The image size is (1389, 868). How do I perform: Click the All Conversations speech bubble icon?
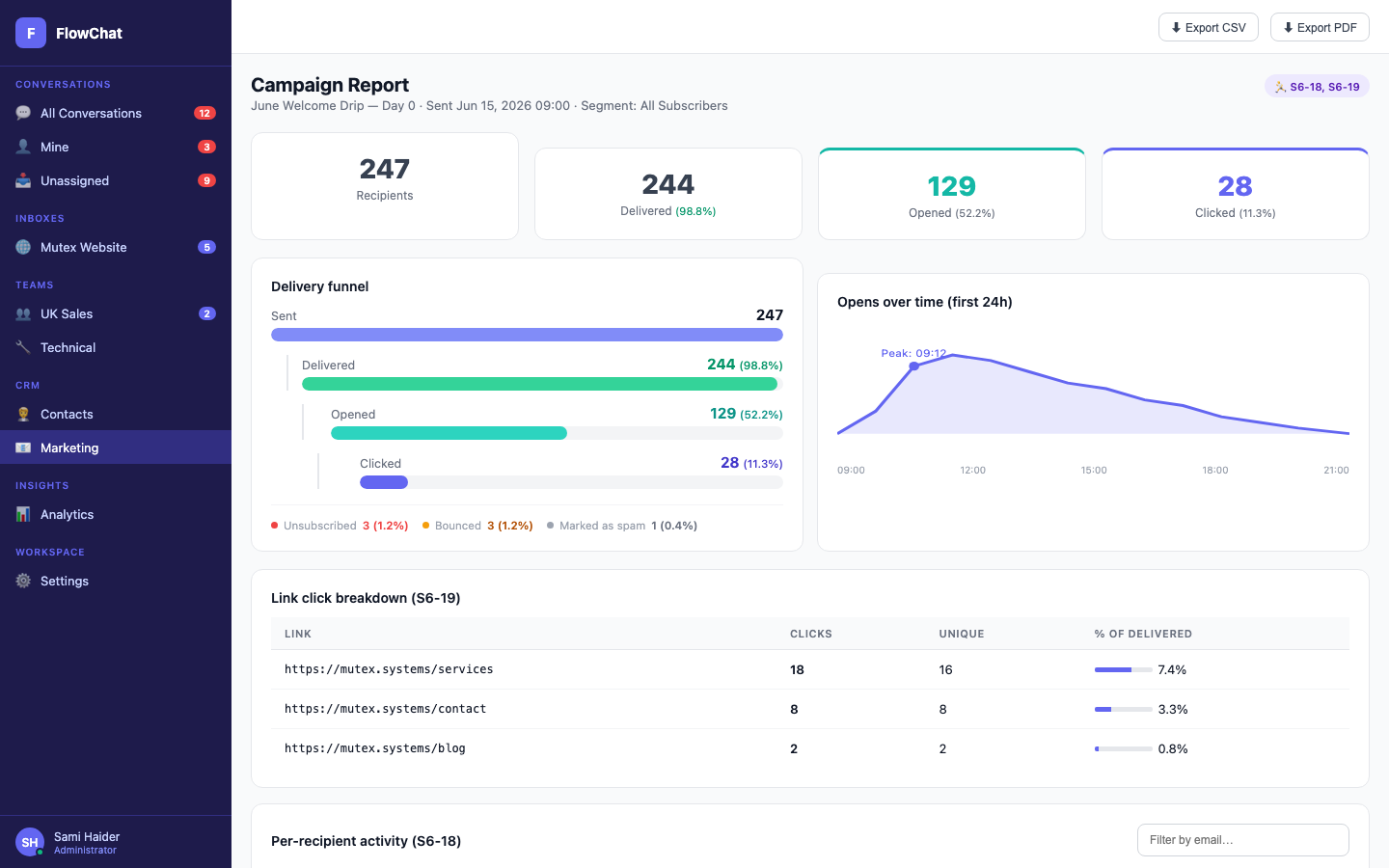[x=23, y=113]
